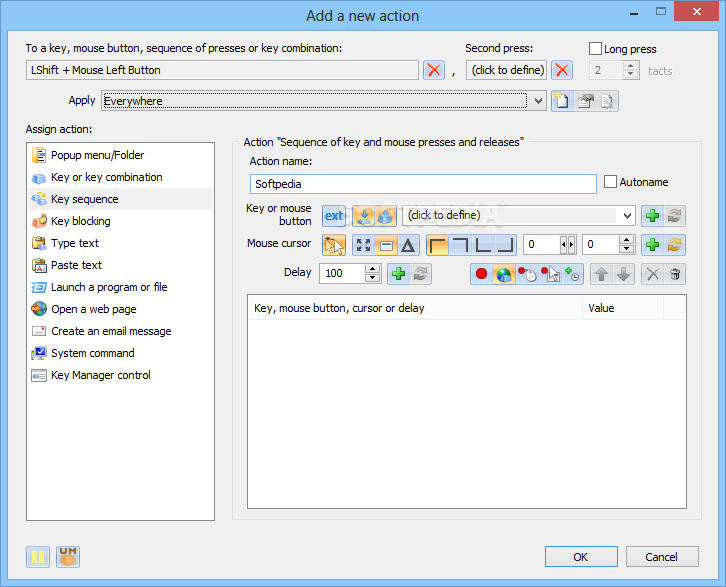Image resolution: width=726 pixels, height=587 pixels.
Task: Select Key blocking action
Action: 120,221
